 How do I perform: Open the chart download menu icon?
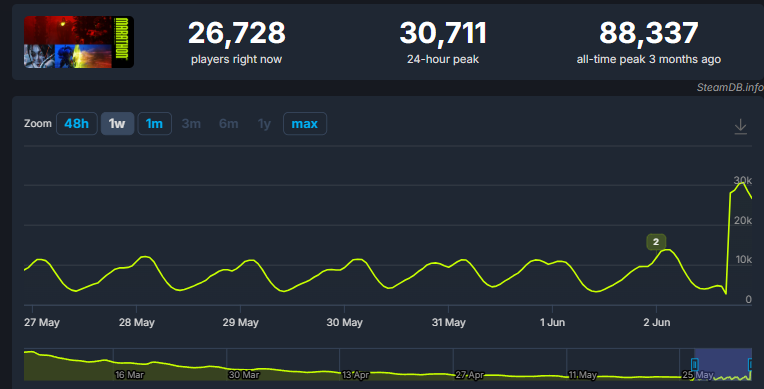740,126
